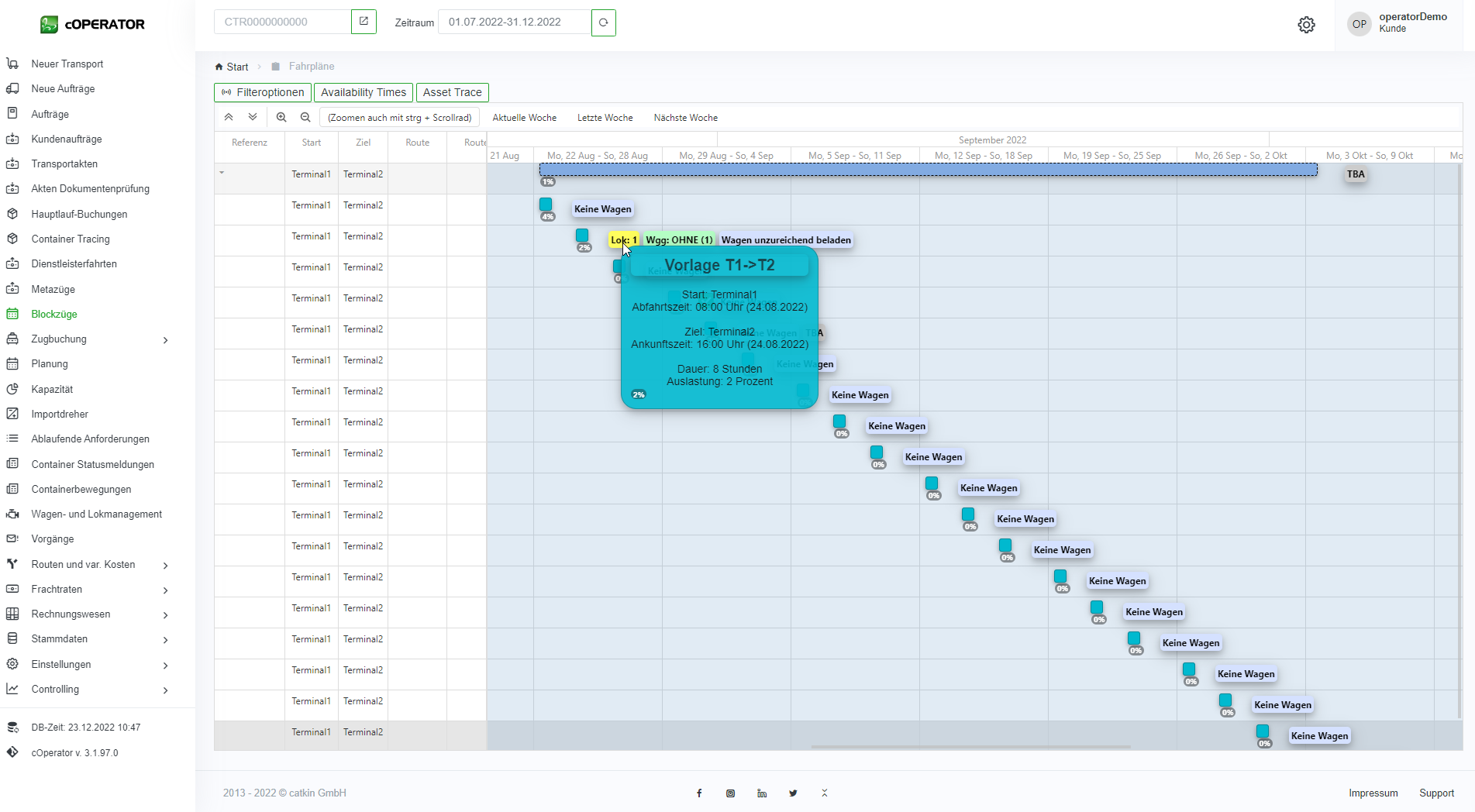Open Container Tracing in sidebar

tap(71, 239)
